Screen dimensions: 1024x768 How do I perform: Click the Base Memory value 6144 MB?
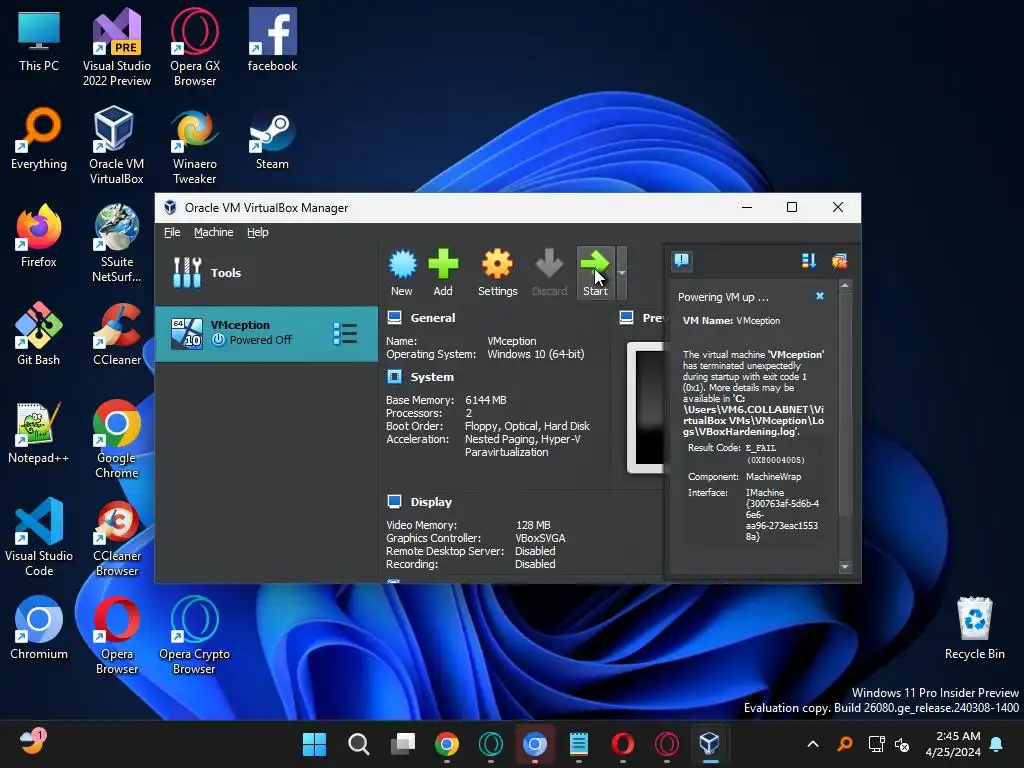tap(486, 400)
